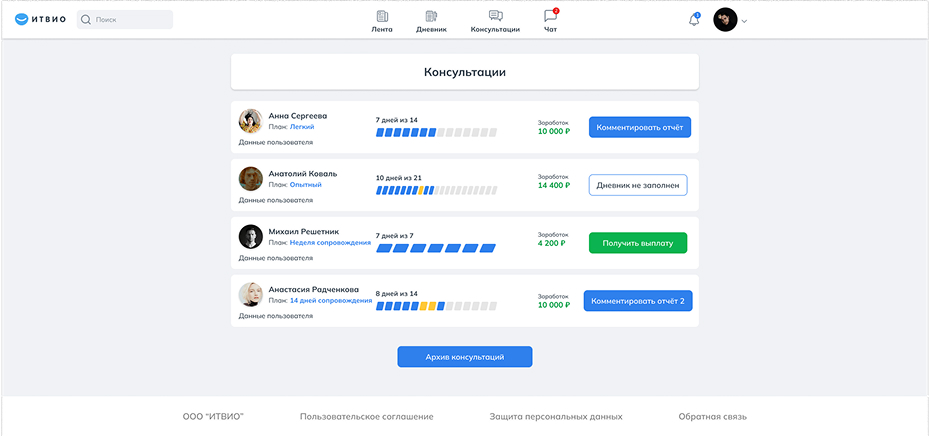Open the Опытный plan link
This screenshot has height=436, width=930.
[x=305, y=185]
